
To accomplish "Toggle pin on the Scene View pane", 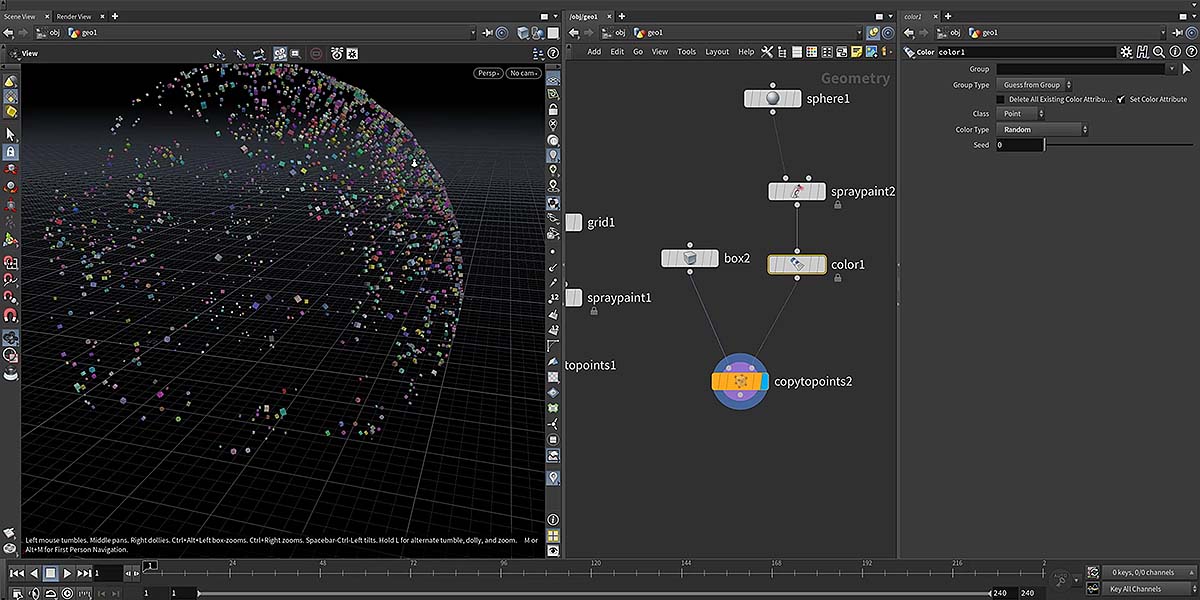I will [x=487, y=32].
